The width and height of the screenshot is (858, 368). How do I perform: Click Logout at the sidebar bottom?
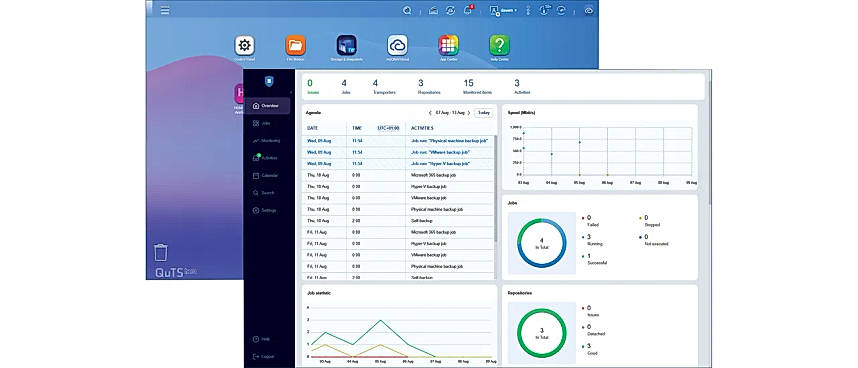264,357
